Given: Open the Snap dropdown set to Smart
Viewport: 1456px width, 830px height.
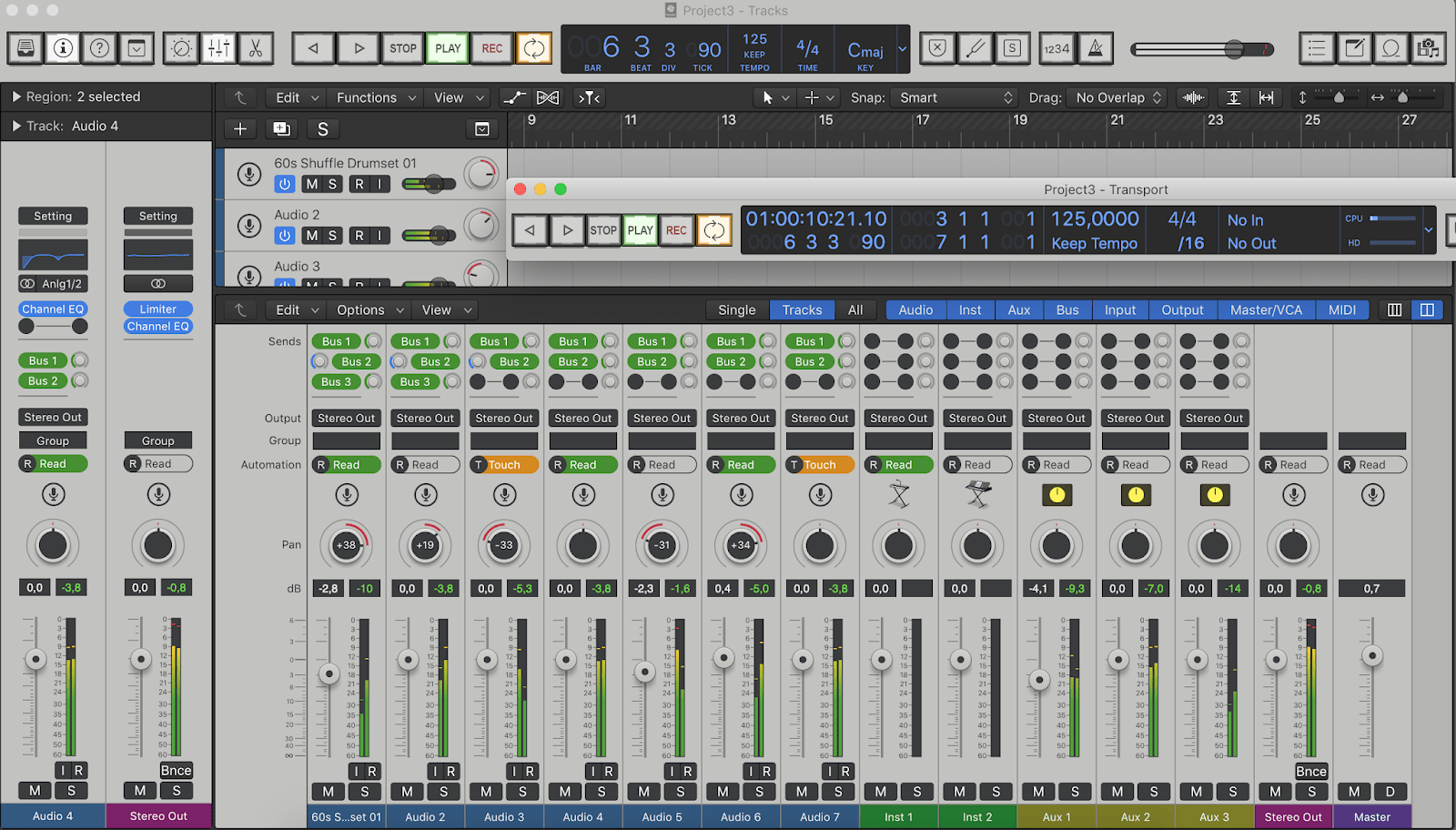Looking at the screenshot, I should (955, 97).
